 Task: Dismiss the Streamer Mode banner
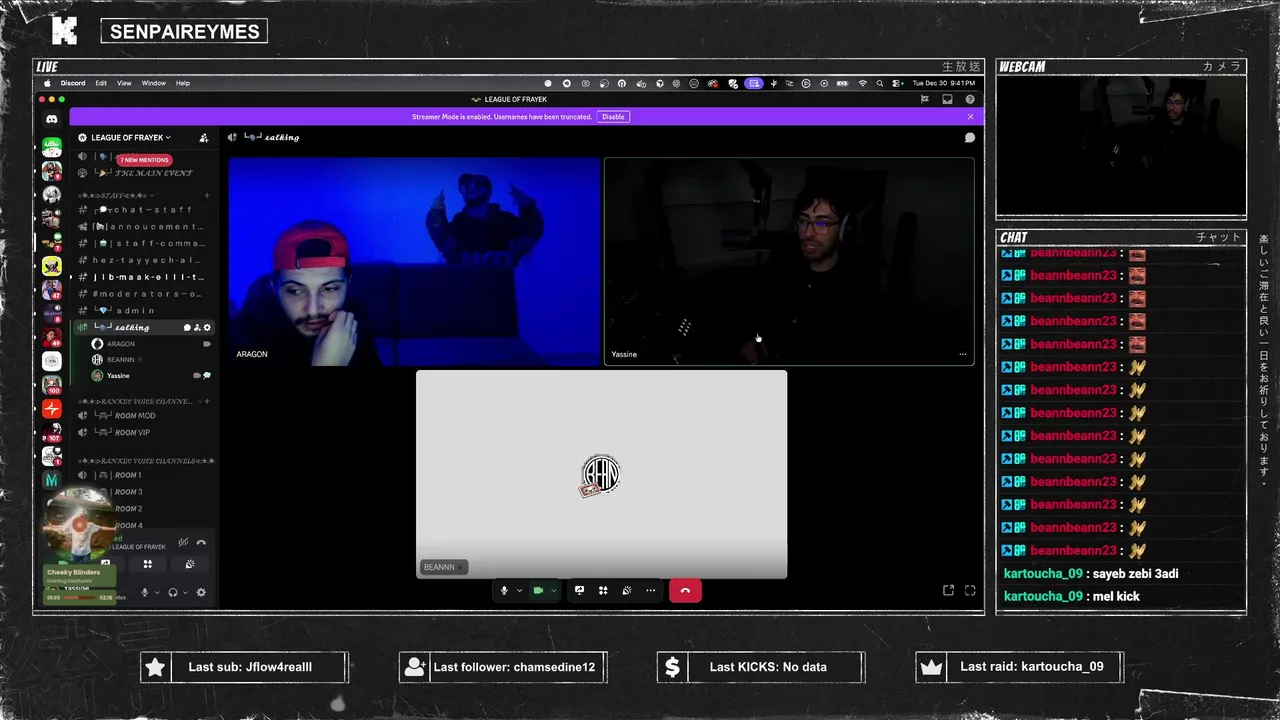(970, 117)
